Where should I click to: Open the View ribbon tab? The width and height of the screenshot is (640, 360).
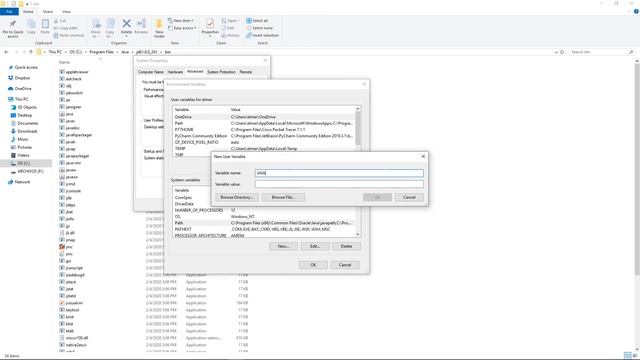pyautogui.click(x=67, y=11)
